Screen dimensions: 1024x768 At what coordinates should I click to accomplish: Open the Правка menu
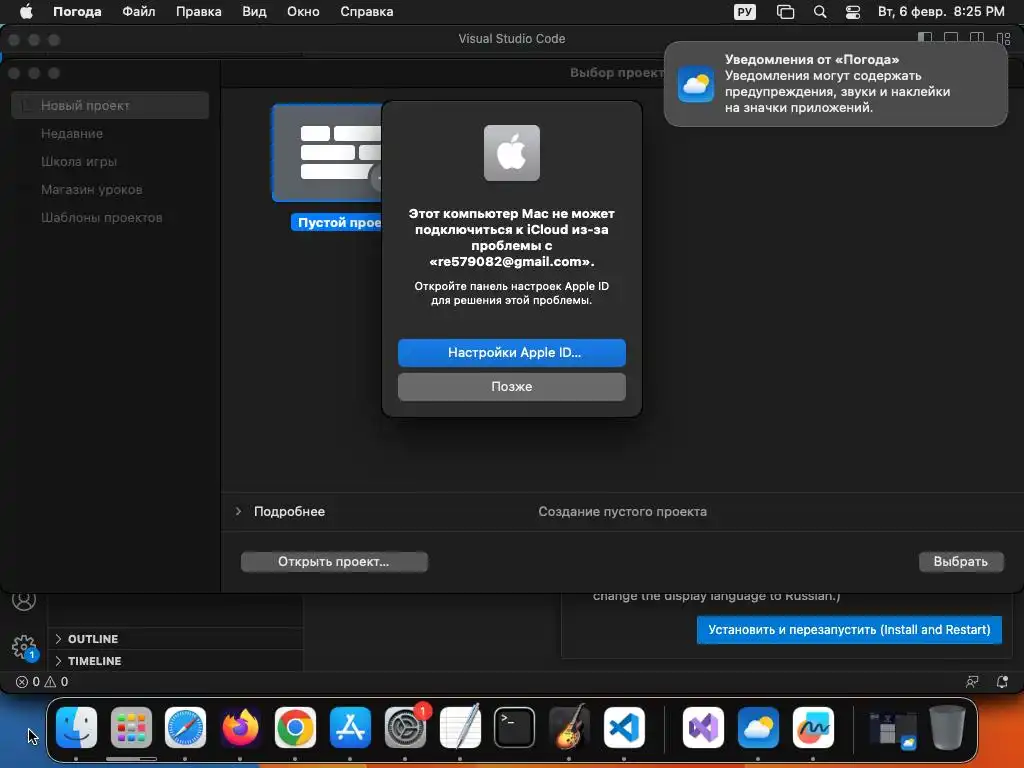[x=199, y=12]
